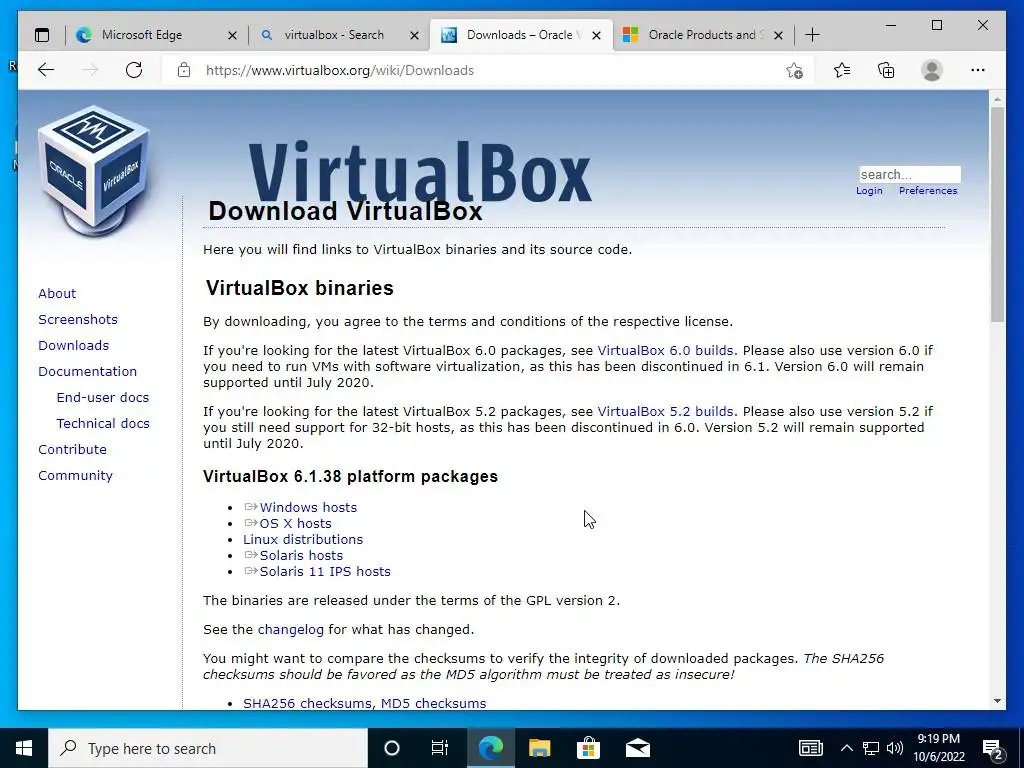1024x768 pixels.
Task: View site information lock icon
Action: point(184,70)
